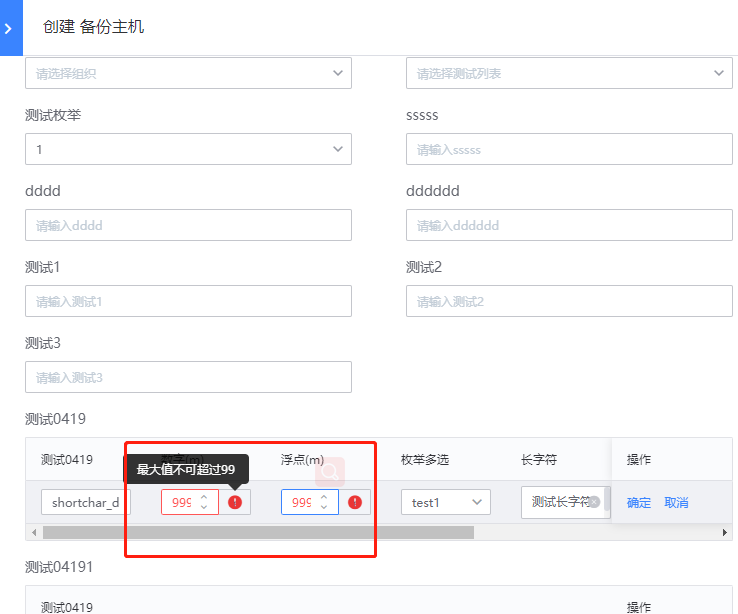Confirm the row edit with 确定
The width and height of the screenshot is (738, 614).
click(x=639, y=503)
